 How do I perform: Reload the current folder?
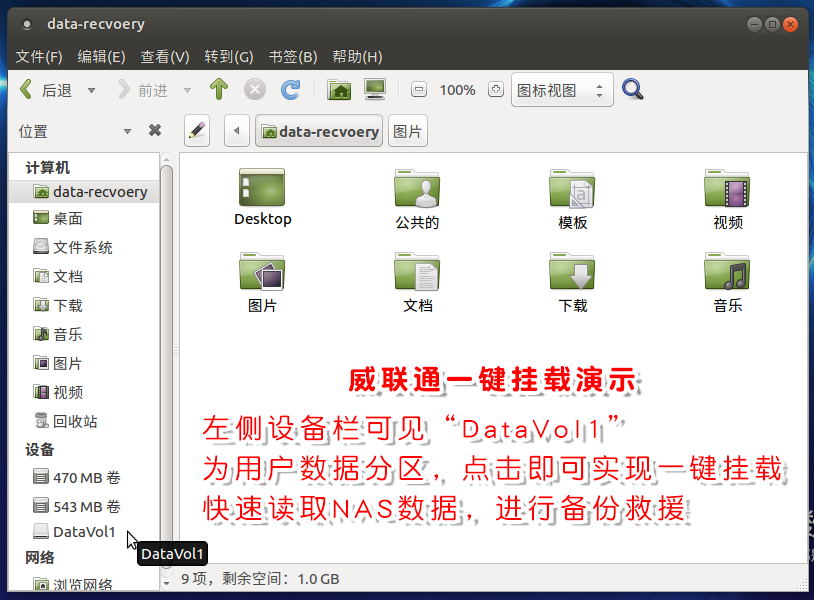pyautogui.click(x=291, y=89)
